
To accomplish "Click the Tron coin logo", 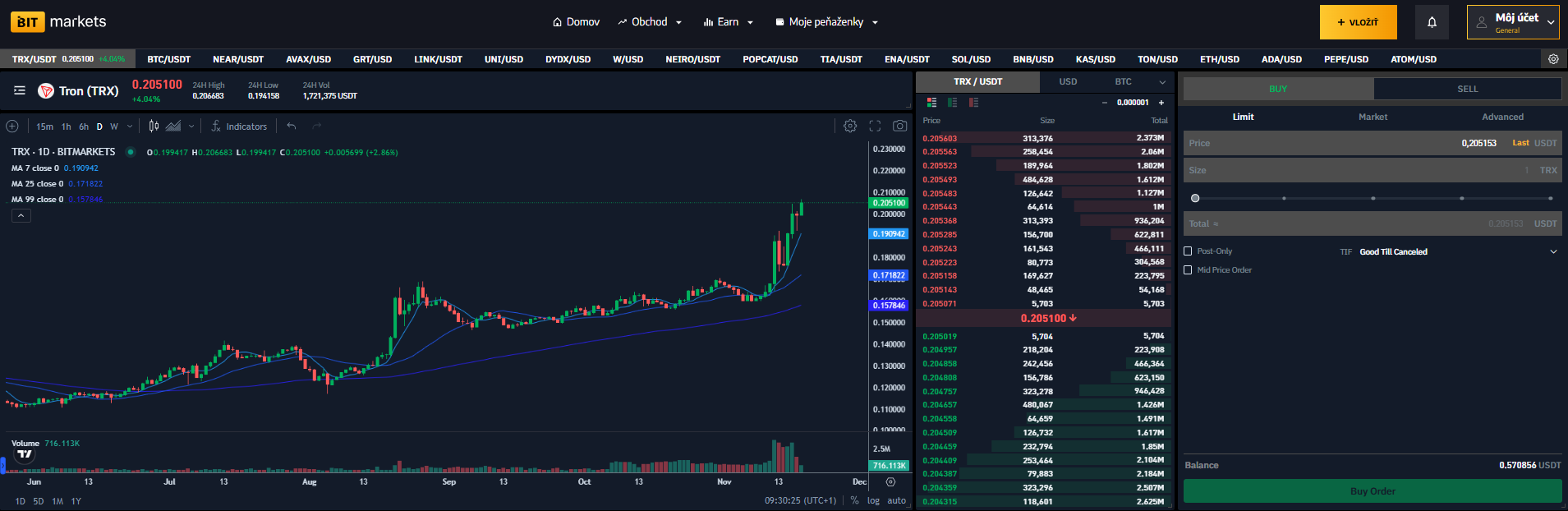I will point(46,90).
